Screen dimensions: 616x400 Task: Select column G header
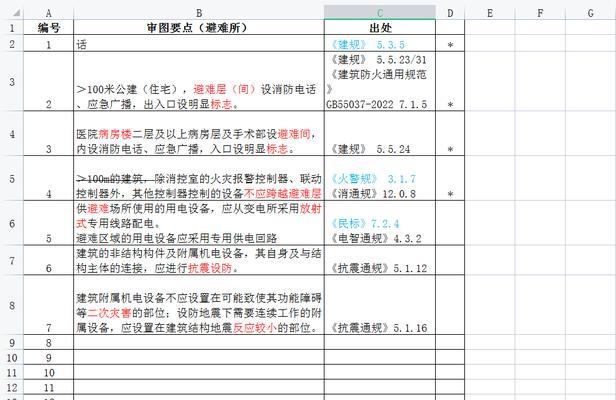click(x=590, y=13)
